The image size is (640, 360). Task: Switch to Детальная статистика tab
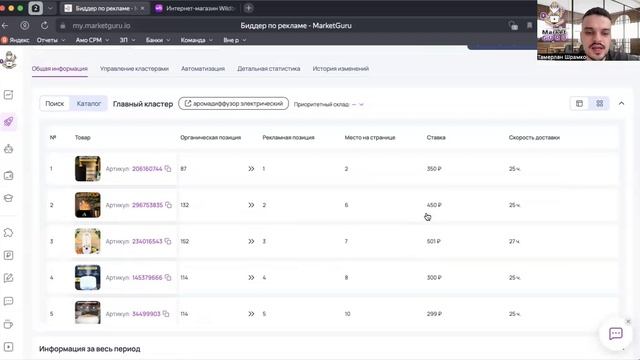[269, 69]
